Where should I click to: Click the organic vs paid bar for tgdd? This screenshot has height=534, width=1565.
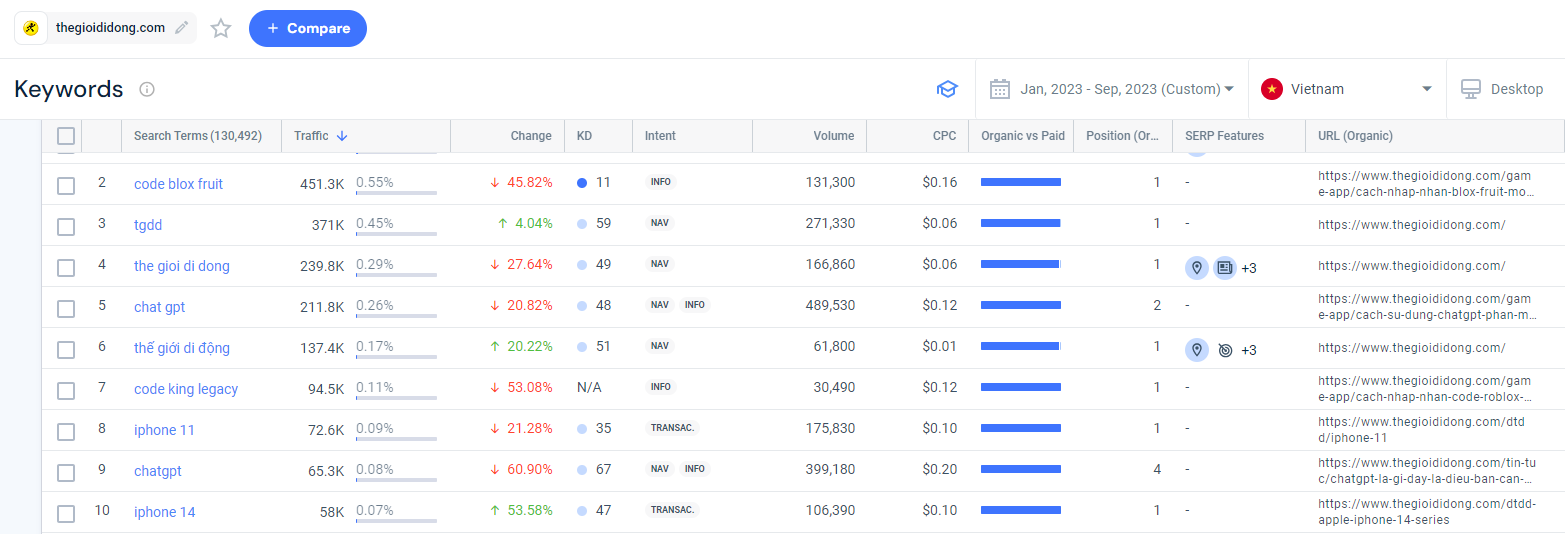(x=1021, y=223)
